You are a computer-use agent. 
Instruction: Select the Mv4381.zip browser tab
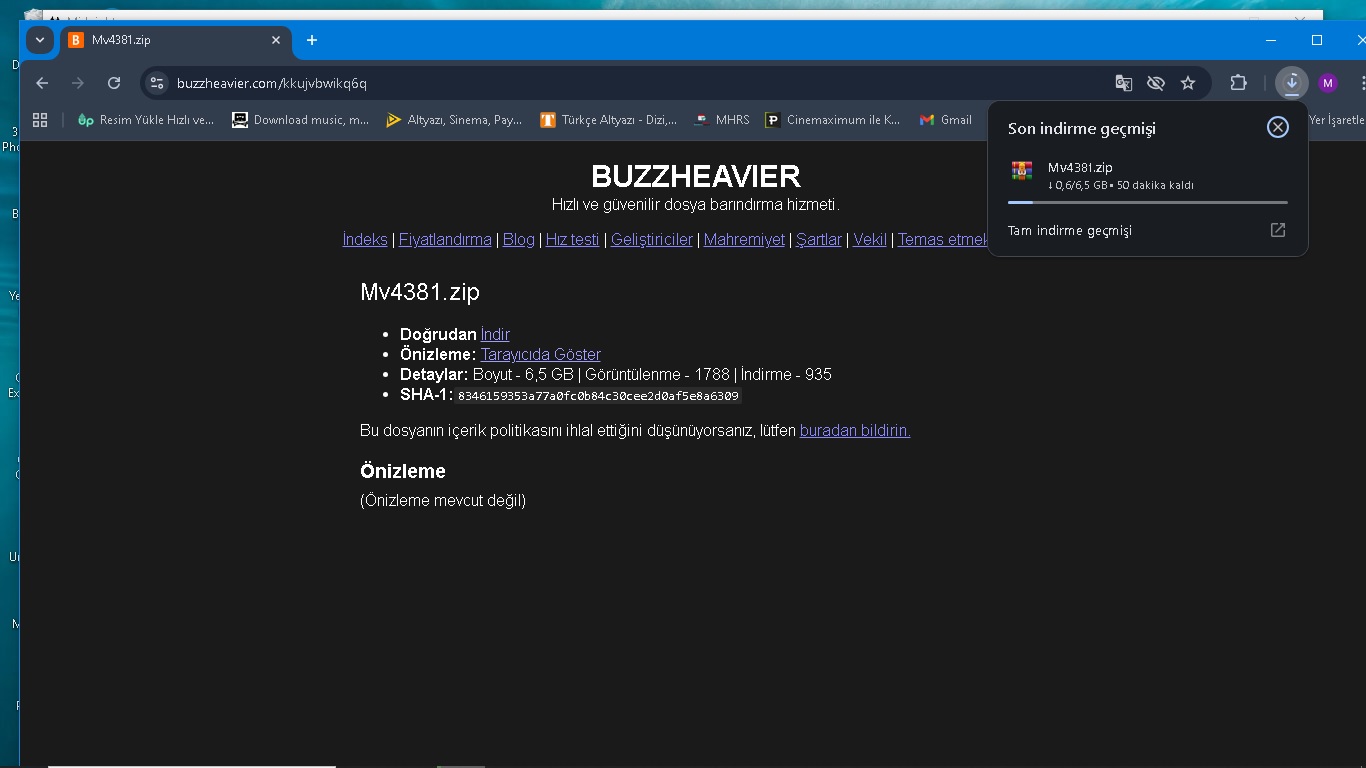click(176, 40)
